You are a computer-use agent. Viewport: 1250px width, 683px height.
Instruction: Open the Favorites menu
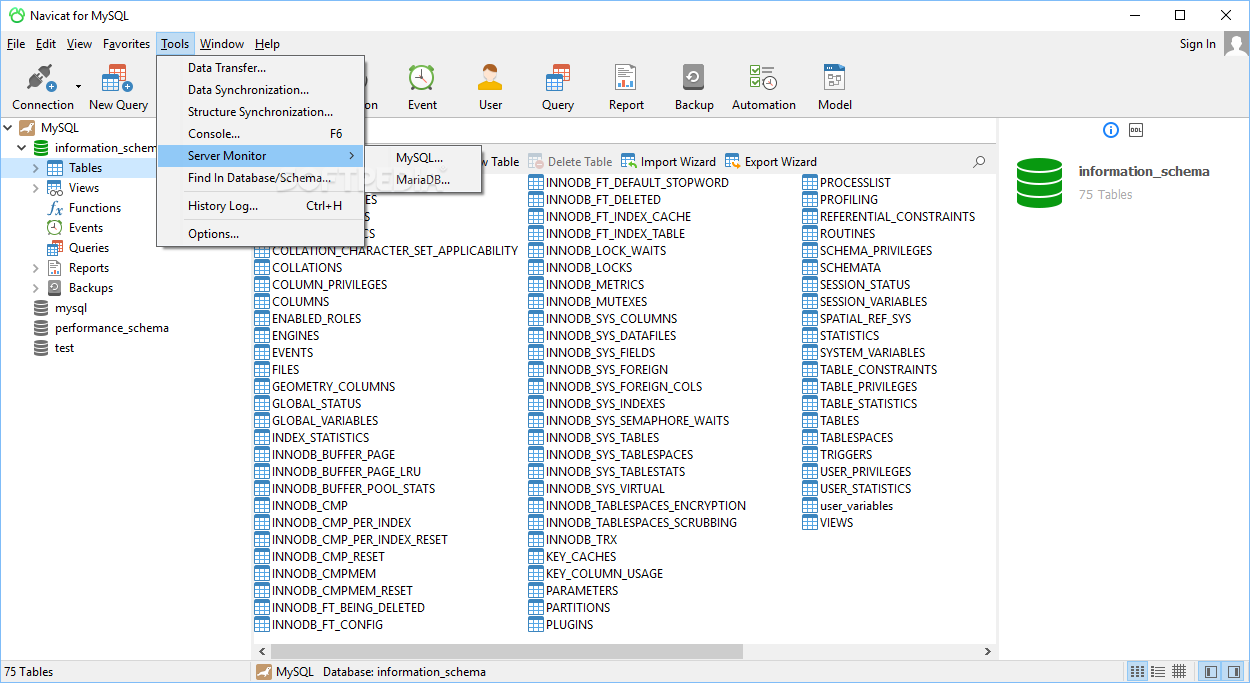(x=127, y=44)
